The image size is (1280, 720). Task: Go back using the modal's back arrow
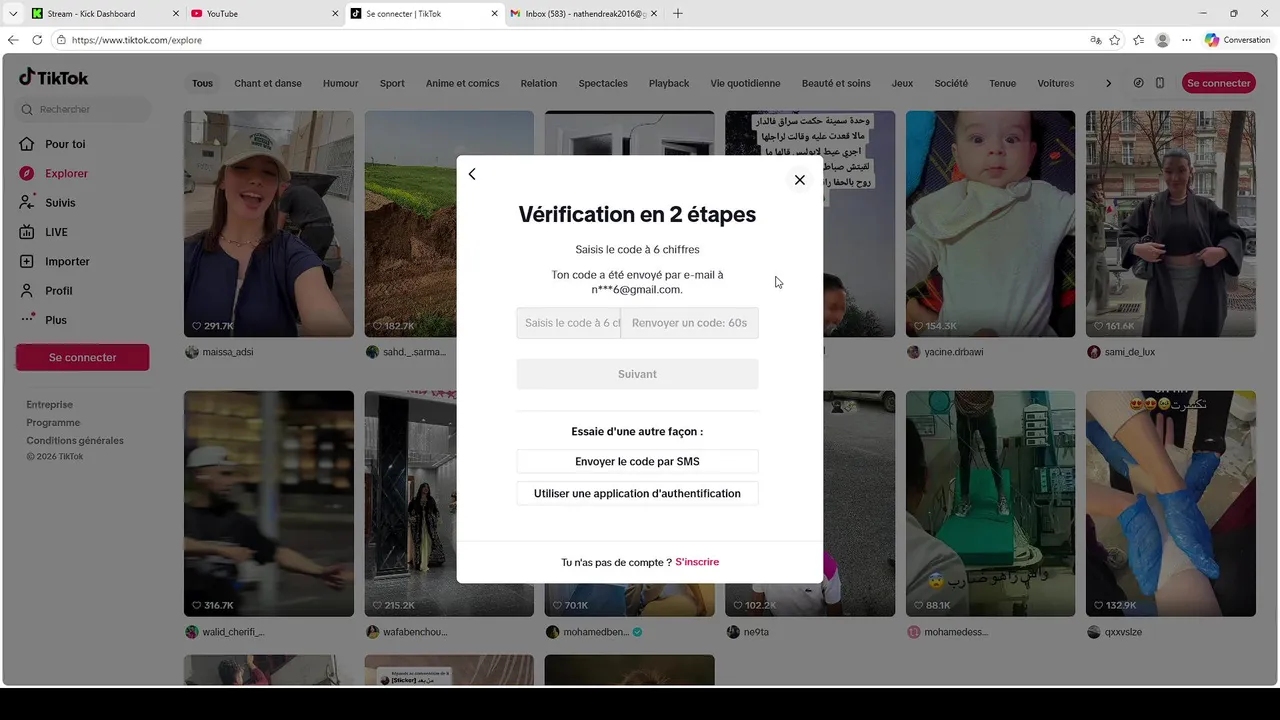click(x=472, y=174)
